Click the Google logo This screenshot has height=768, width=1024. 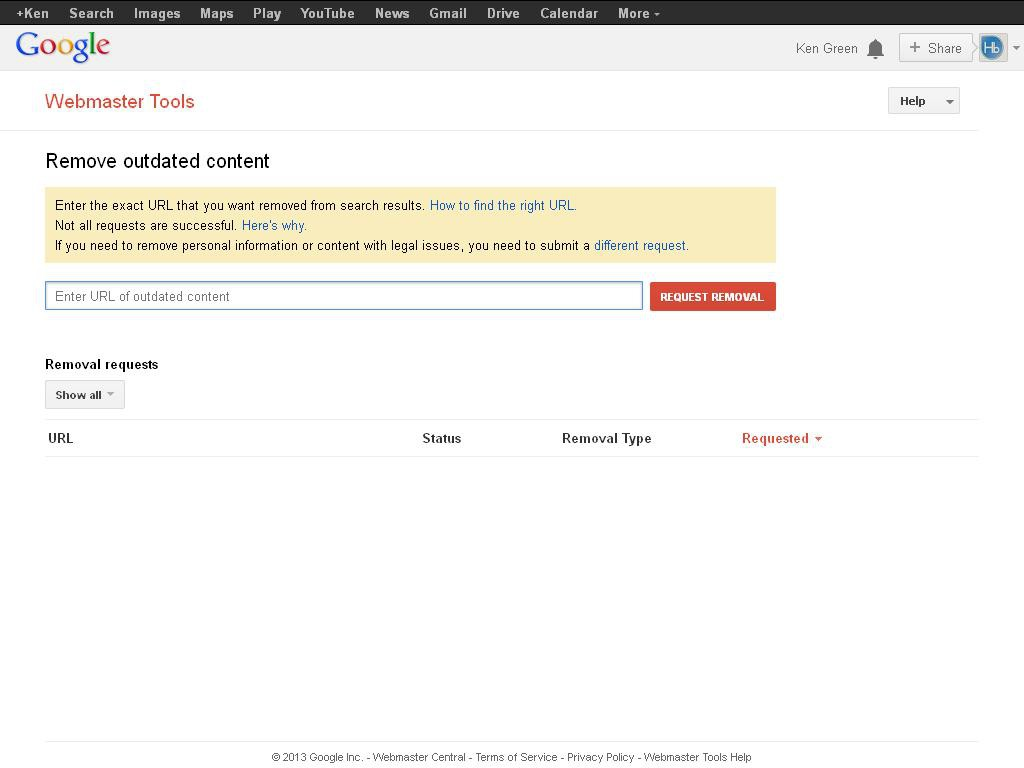[x=62, y=47]
